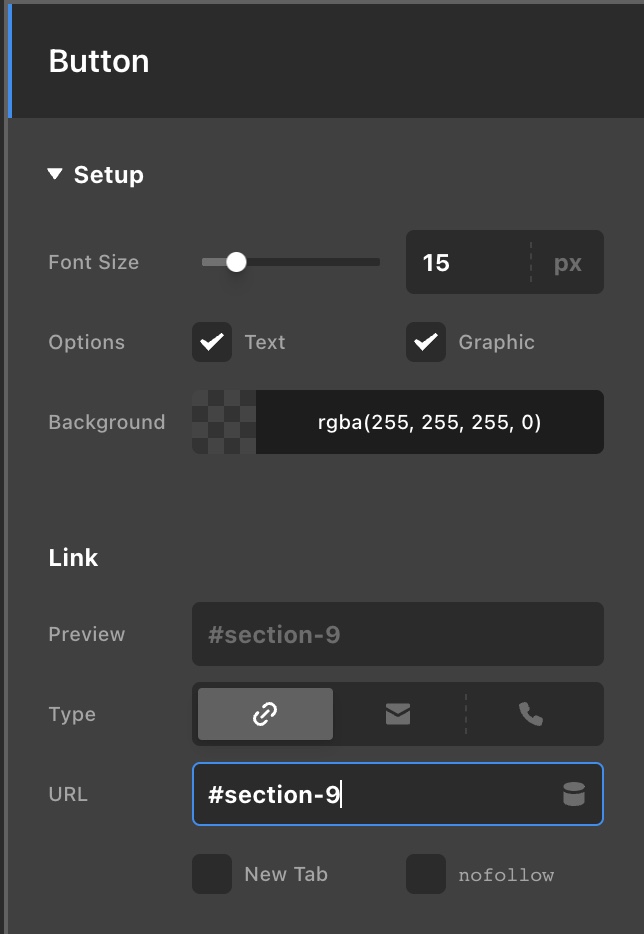644x934 pixels.
Task: Uncheck the Graphic option checkbox
Action: coord(426,342)
